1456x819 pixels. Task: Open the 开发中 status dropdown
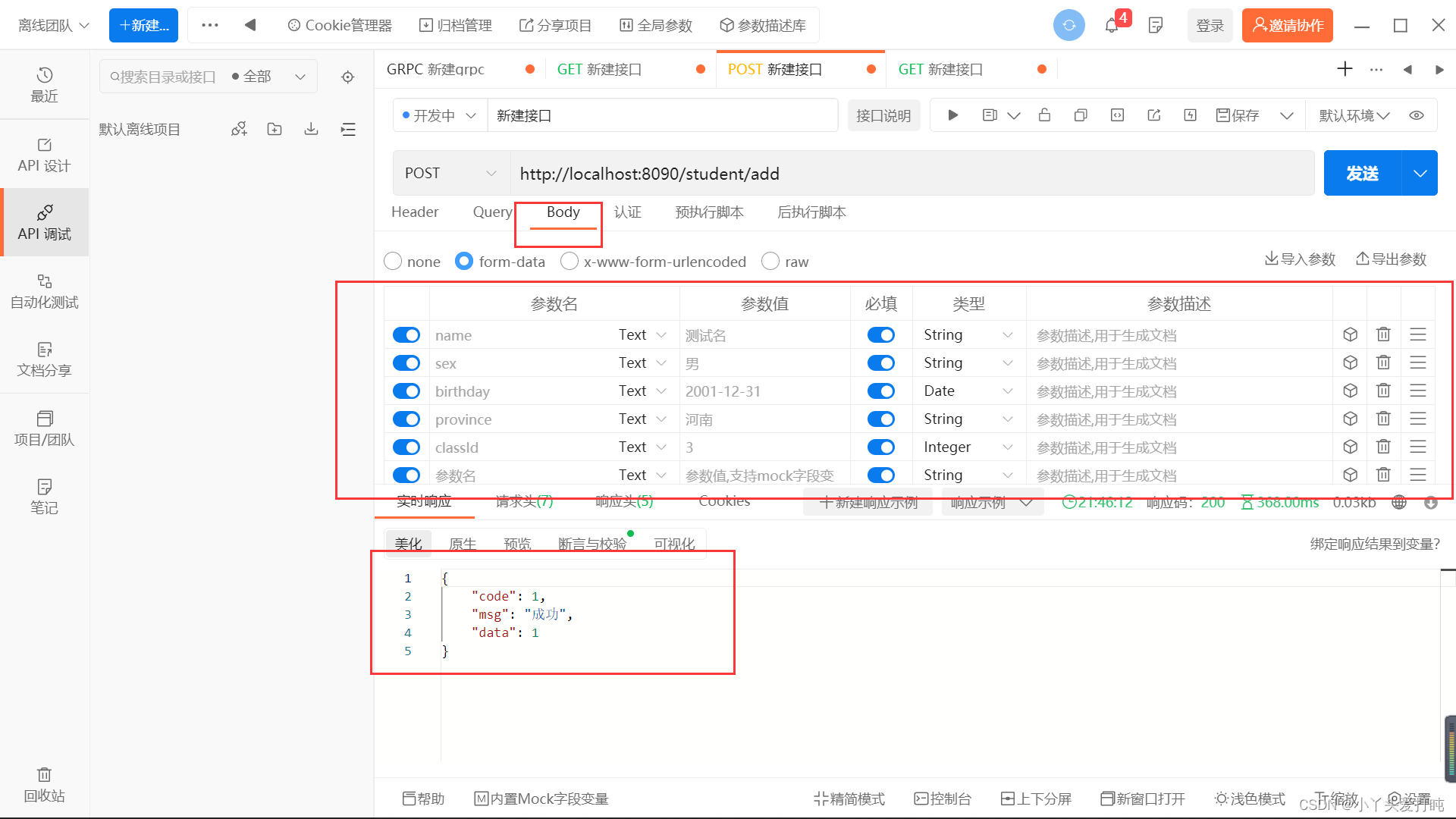pos(440,115)
